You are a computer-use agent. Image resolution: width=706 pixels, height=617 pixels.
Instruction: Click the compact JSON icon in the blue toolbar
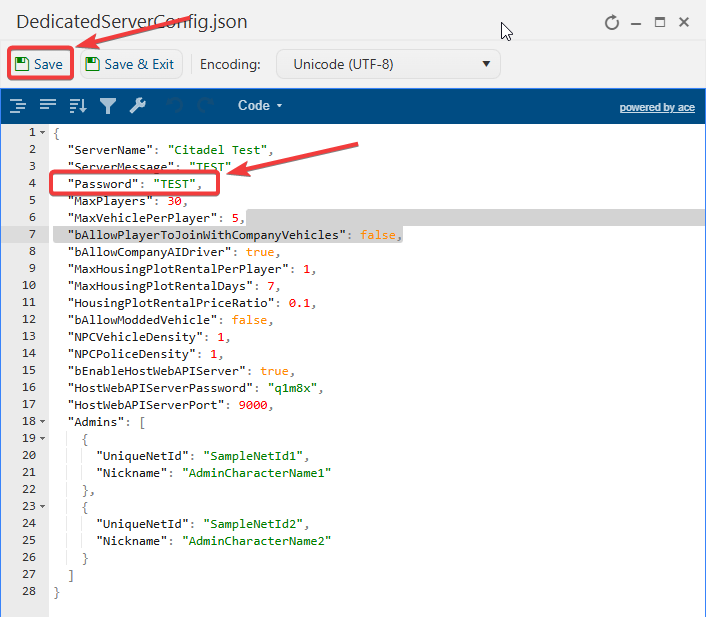click(48, 106)
